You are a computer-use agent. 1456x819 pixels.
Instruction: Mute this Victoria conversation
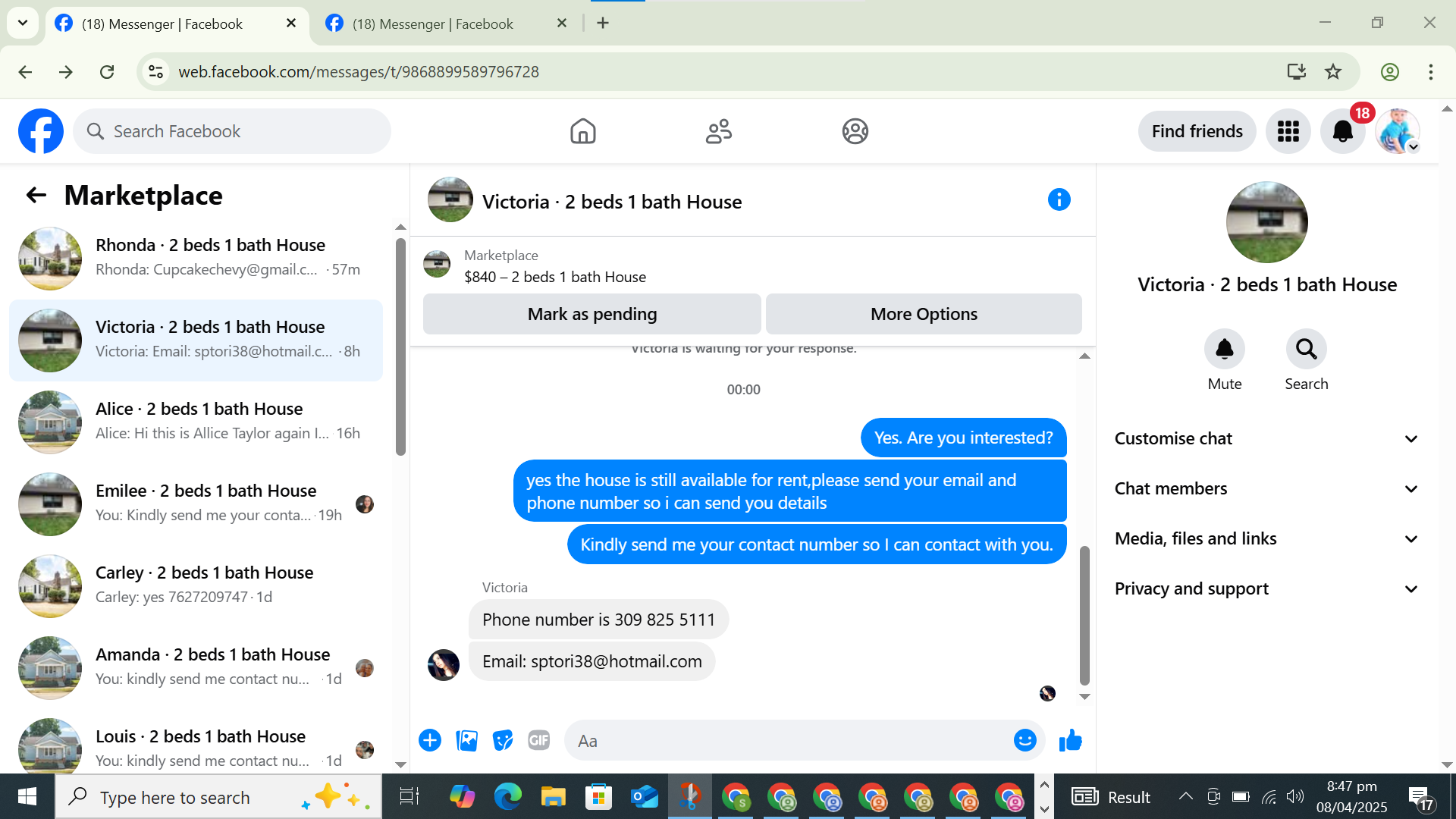coord(1224,349)
